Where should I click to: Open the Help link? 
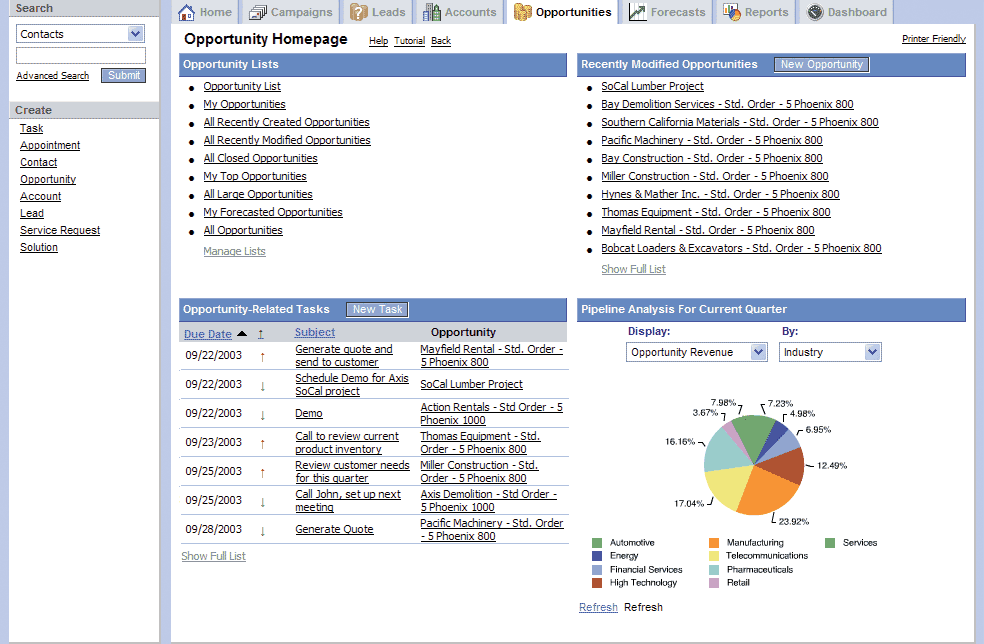pyautogui.click(x=378, y=41)
